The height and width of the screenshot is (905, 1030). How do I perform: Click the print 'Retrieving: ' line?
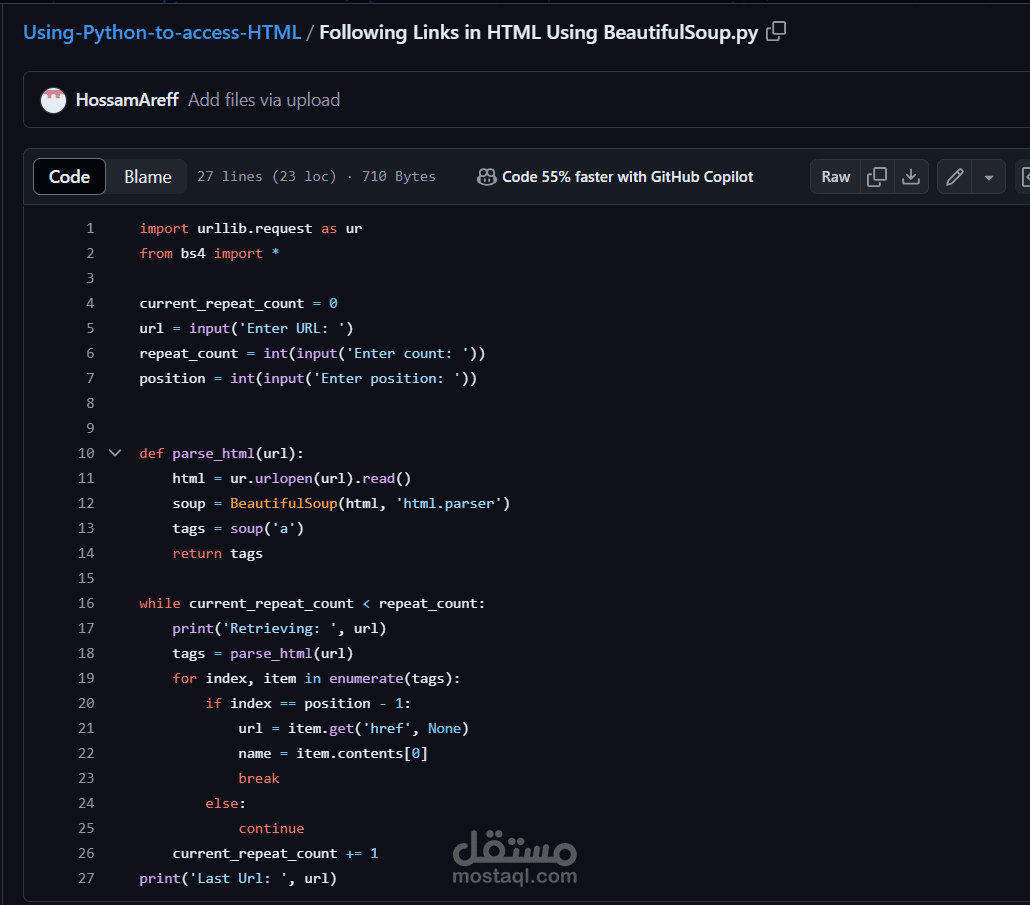point(279,628)
